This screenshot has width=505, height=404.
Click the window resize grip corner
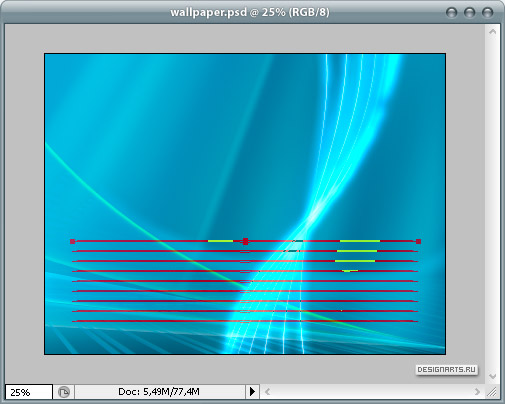(x=492, y=392)
